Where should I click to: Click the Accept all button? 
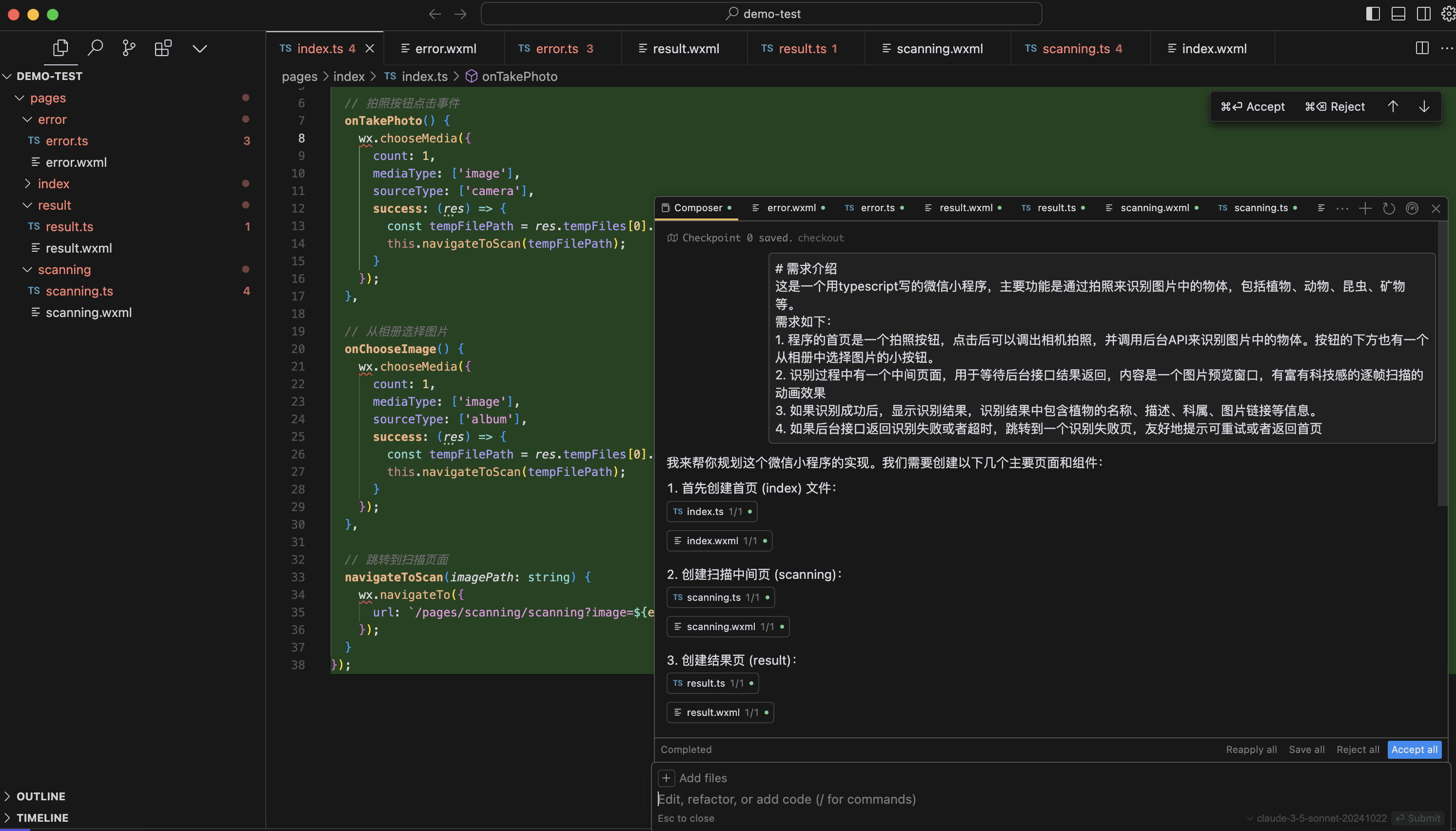click(x=1415, y=750)
